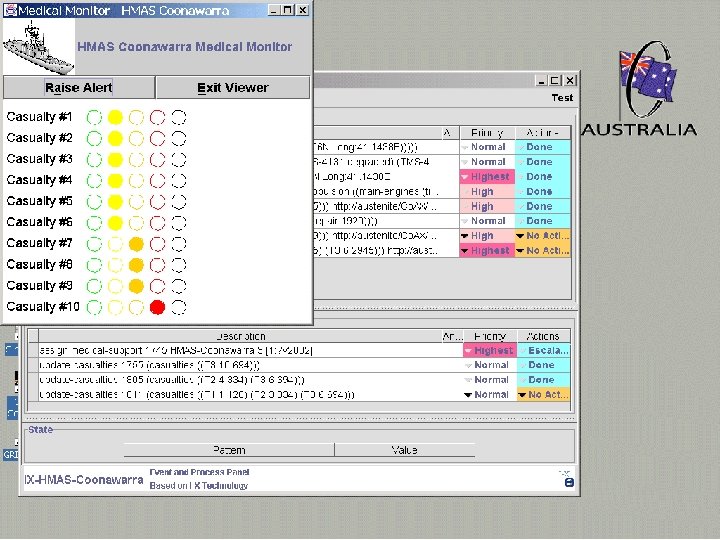
Task: Select the filled yellow circle for Casualty #6
Action: point(115,223)
